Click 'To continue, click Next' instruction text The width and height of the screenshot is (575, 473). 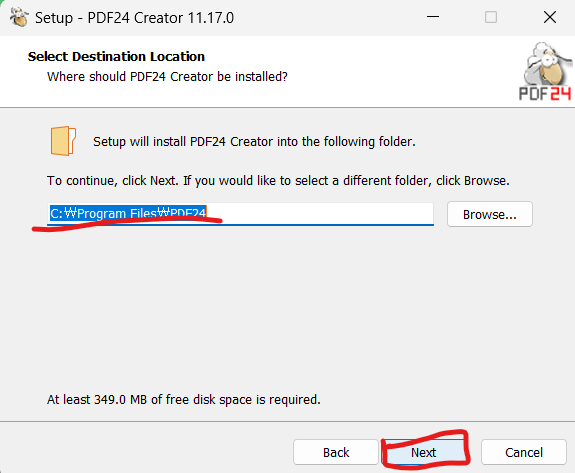(278, 180)
